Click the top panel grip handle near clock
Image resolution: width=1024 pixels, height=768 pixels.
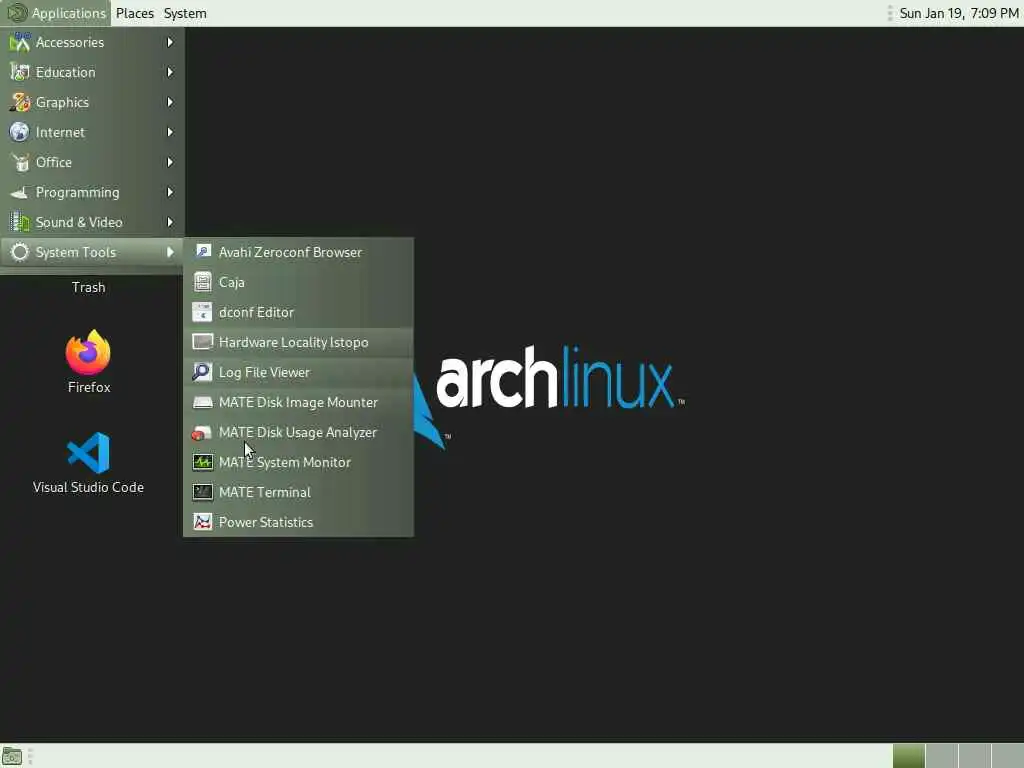click(889, 13)
